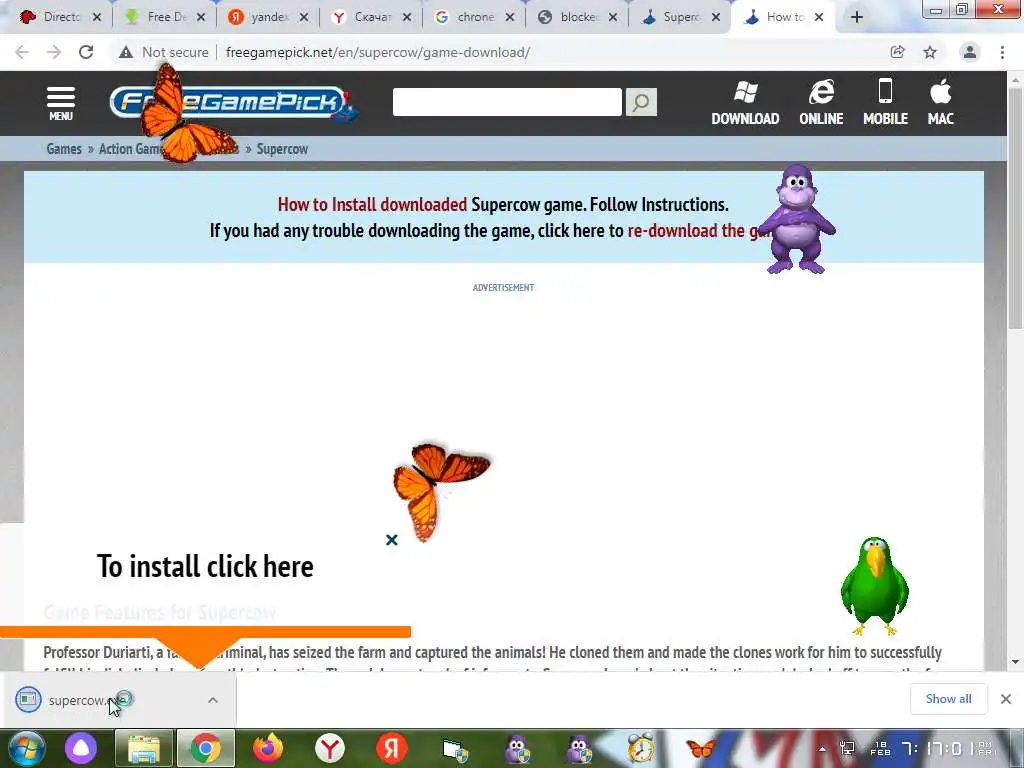
Task: Launch Yandex Browser Y icon in taskbar
Action: pos(330,748)
